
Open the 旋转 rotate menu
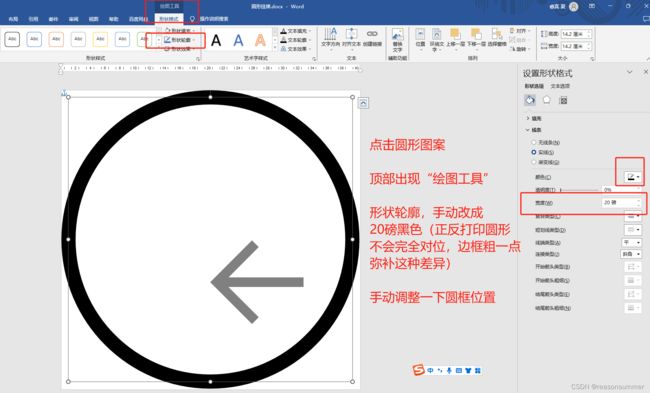[519, 49]
